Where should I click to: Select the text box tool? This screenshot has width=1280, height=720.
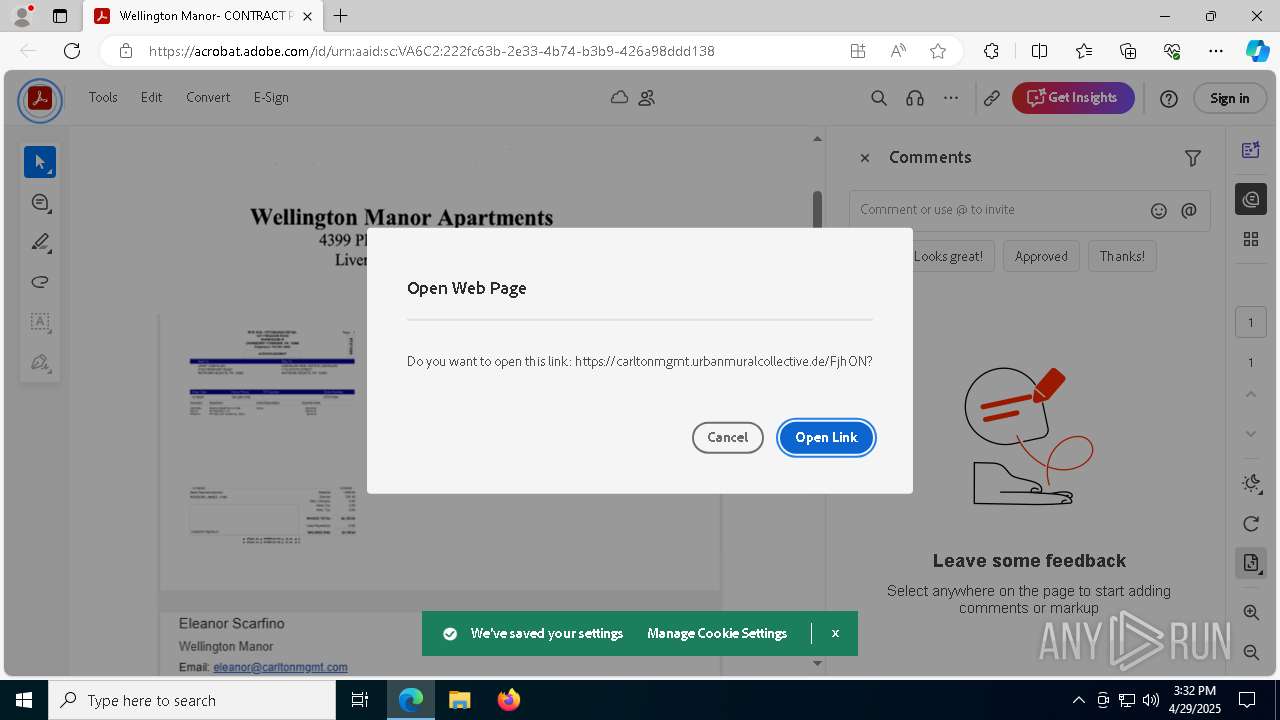point(40,322)
